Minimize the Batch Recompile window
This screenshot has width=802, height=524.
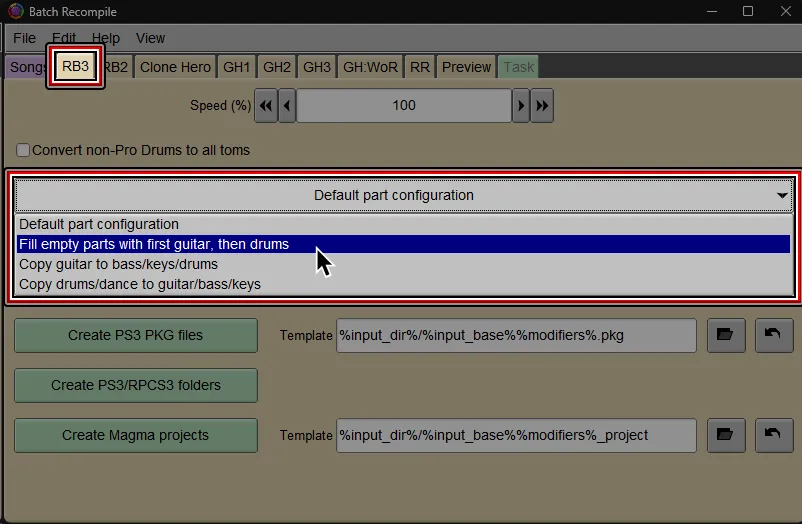pos(712,11)
